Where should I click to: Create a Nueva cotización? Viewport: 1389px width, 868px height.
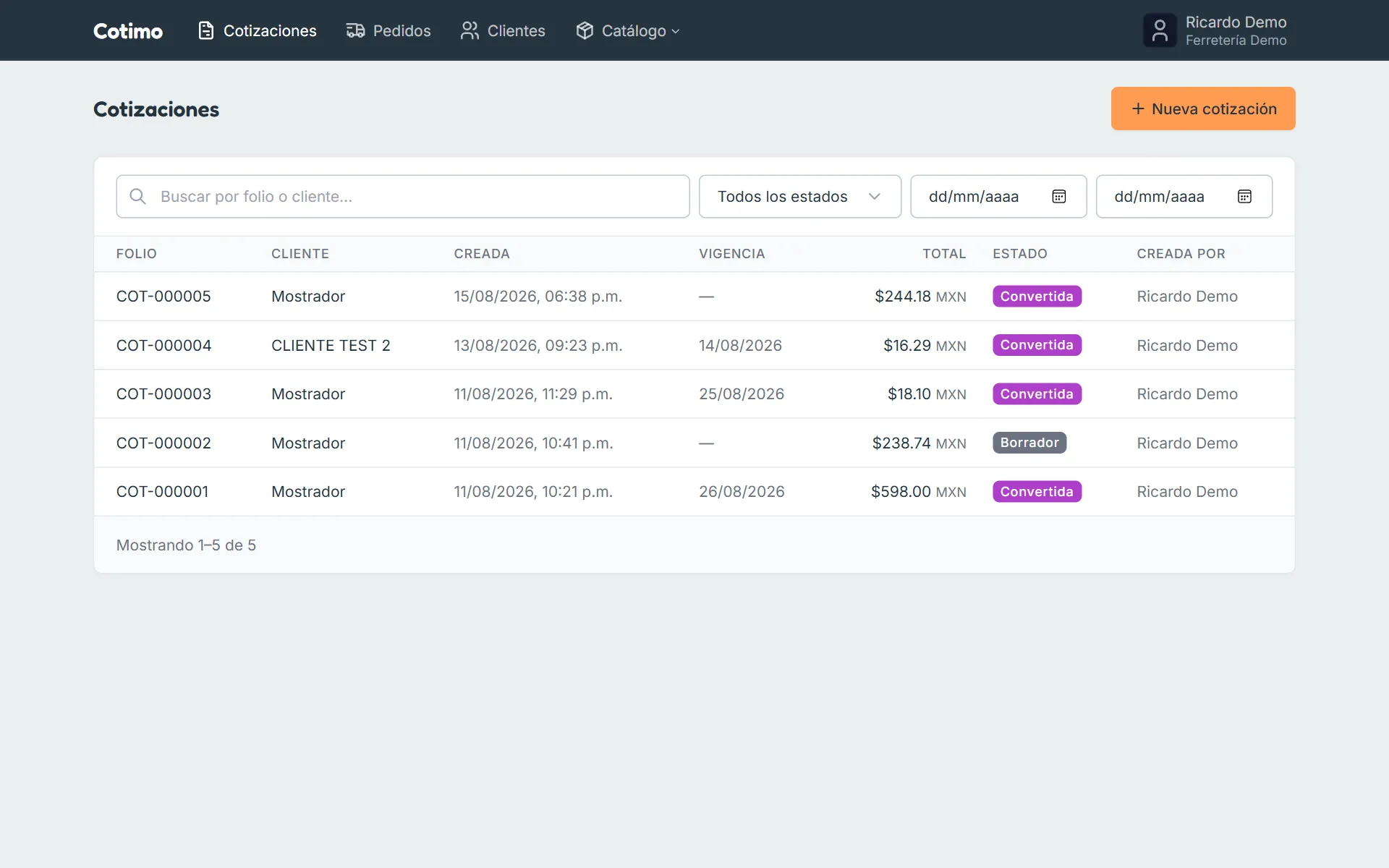click(1203, 109)
